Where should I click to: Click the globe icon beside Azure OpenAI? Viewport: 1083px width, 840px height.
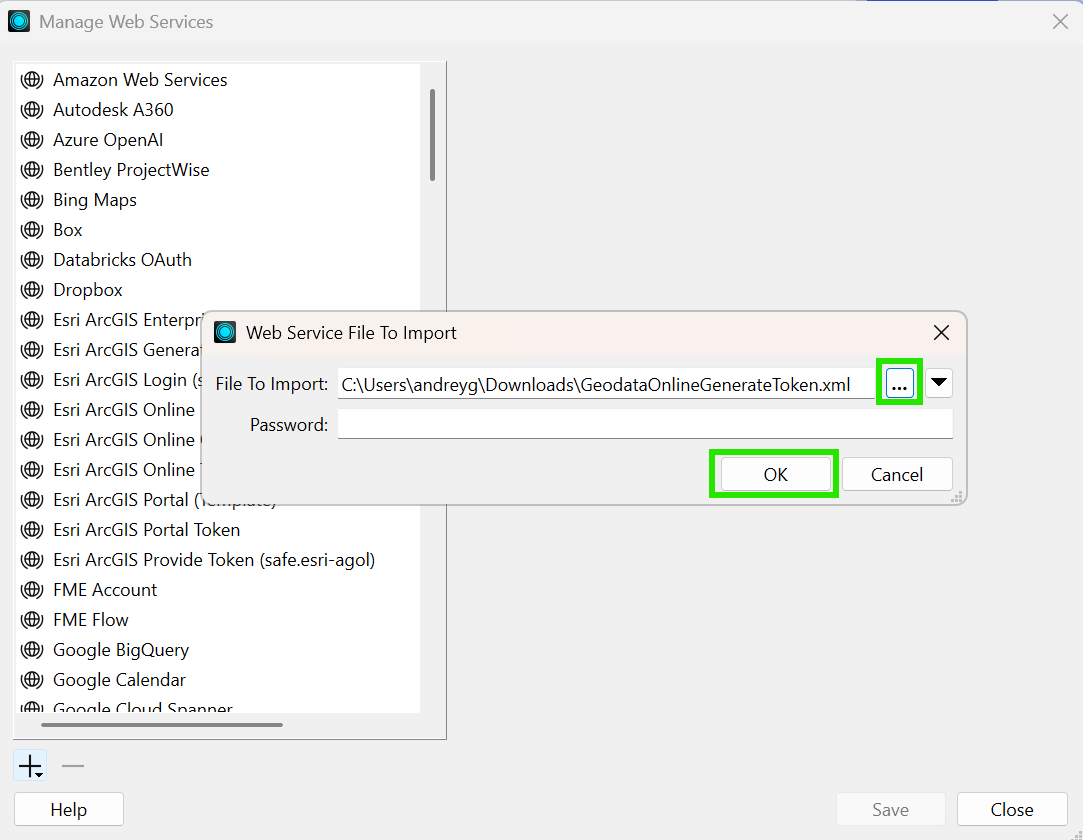pyautogui.click(x=32, y=140)
